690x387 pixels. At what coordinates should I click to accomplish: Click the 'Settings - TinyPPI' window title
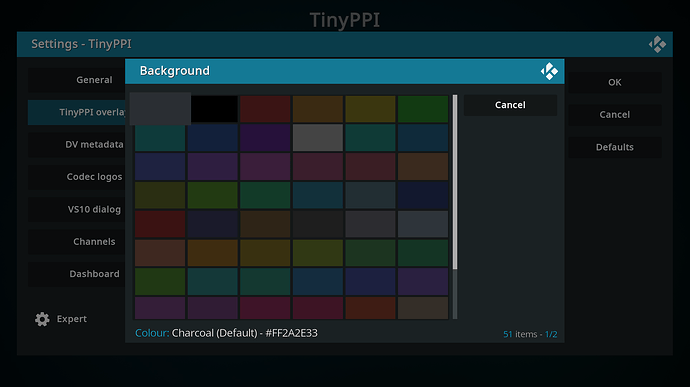click(x=81, y=44)
